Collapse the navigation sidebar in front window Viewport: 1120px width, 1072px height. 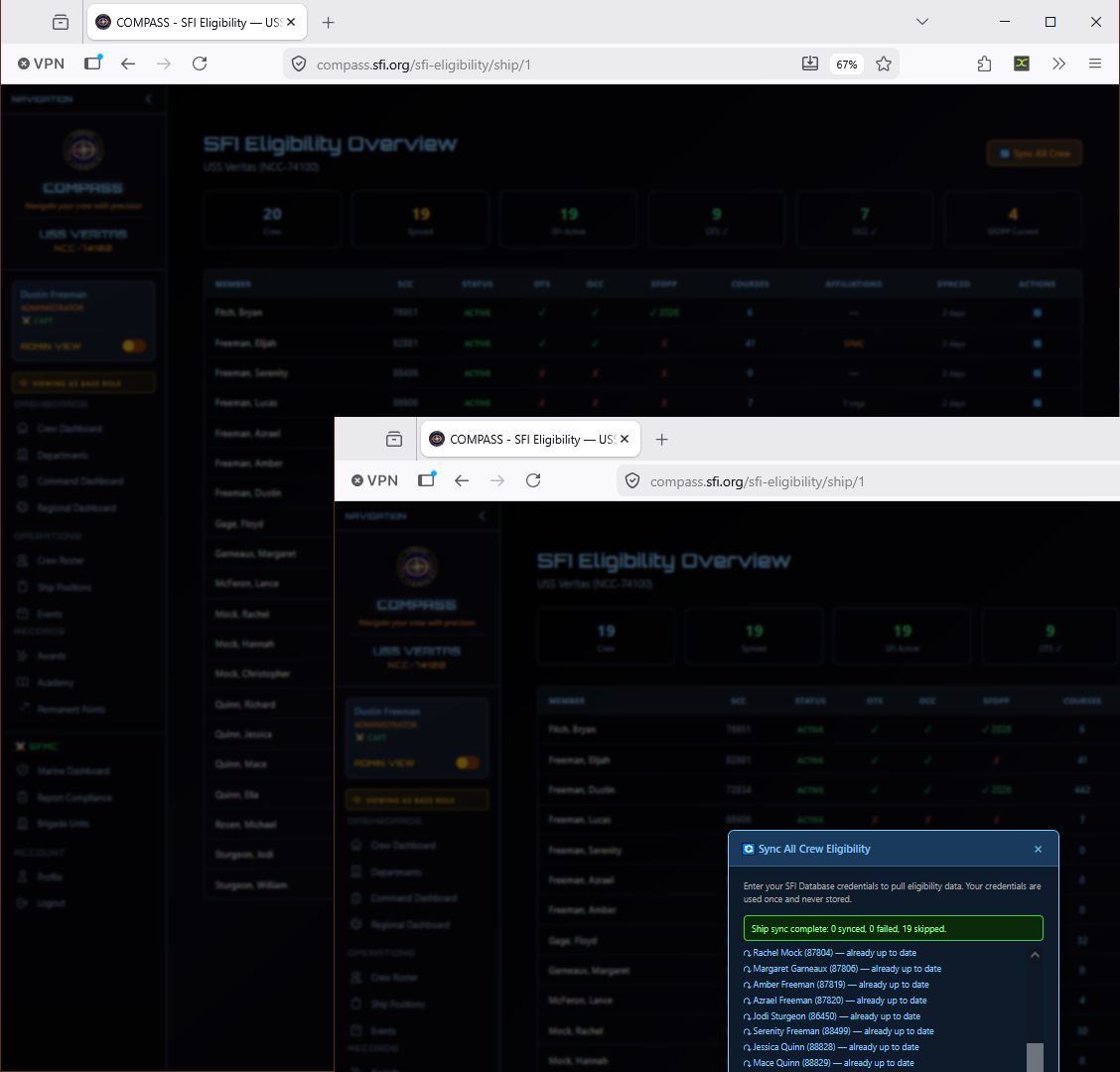(483, 516)
